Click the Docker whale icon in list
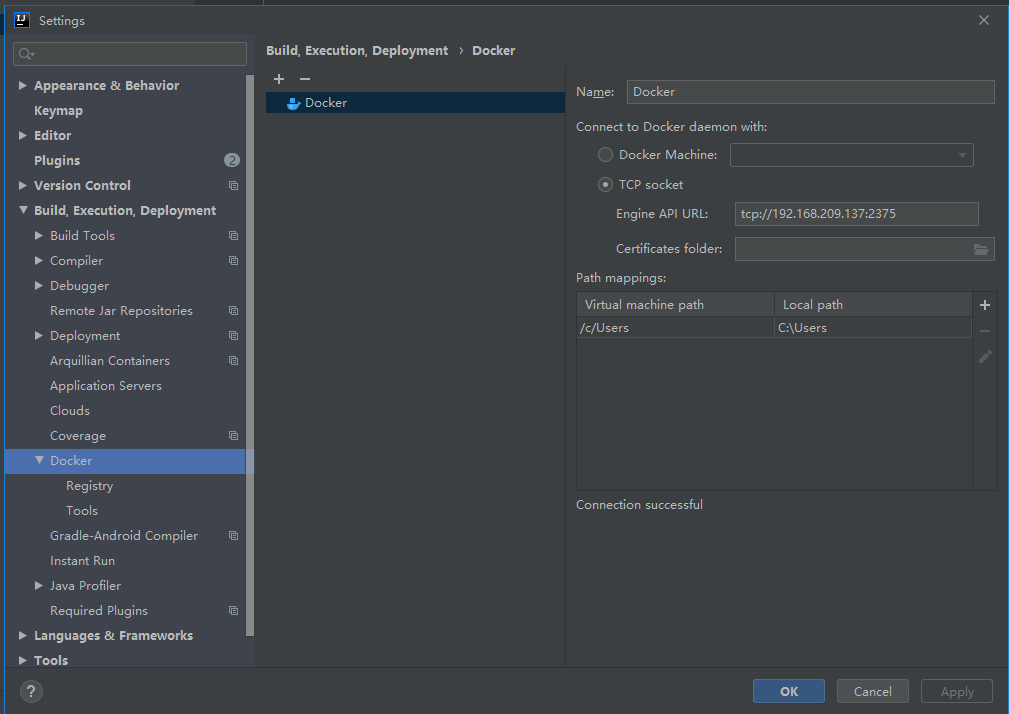 pos(293,103)
